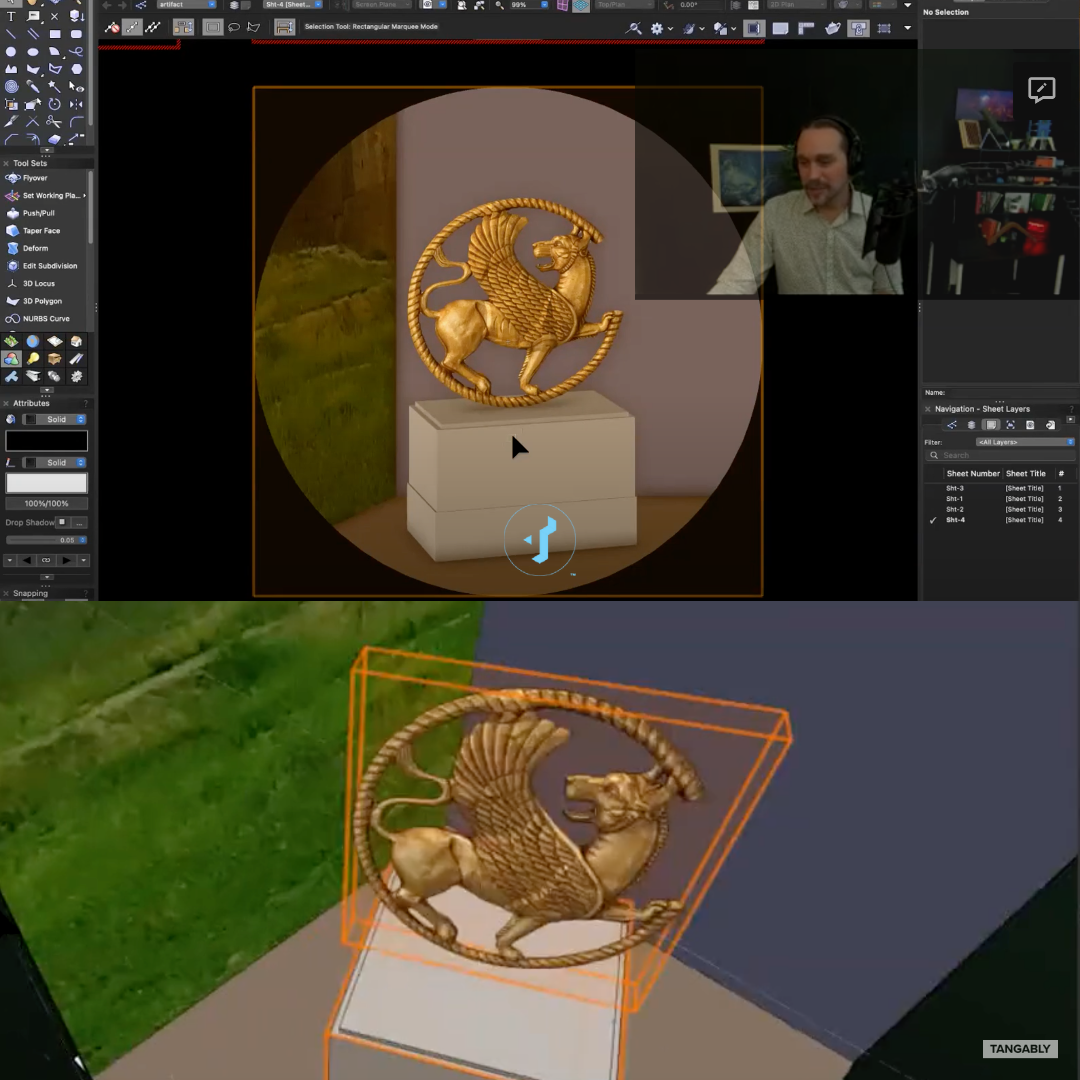
Task: Select the NURBS Curve tool
Action: (x=45, y=319)
